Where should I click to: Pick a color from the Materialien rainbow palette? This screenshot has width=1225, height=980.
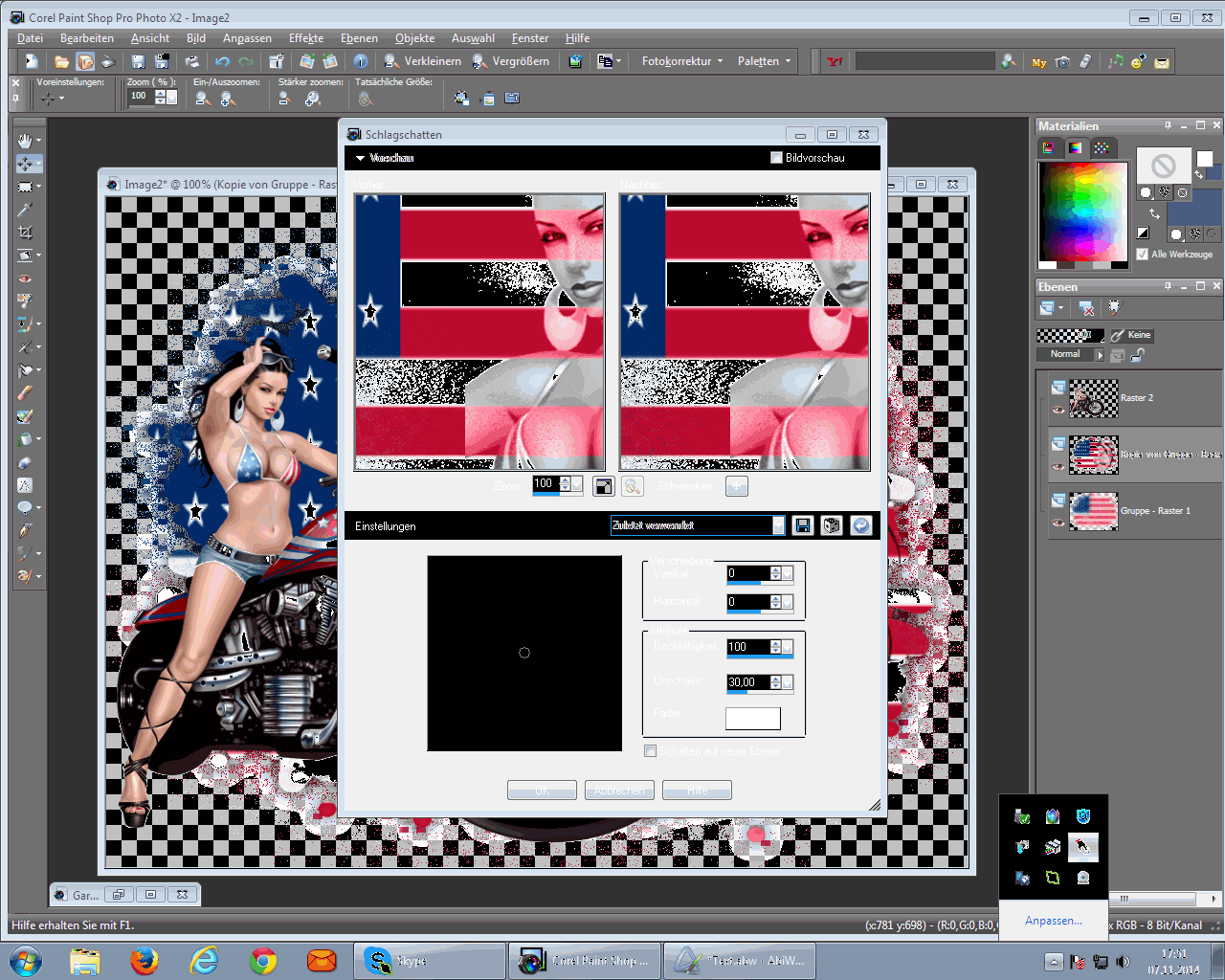[1083, 210]
